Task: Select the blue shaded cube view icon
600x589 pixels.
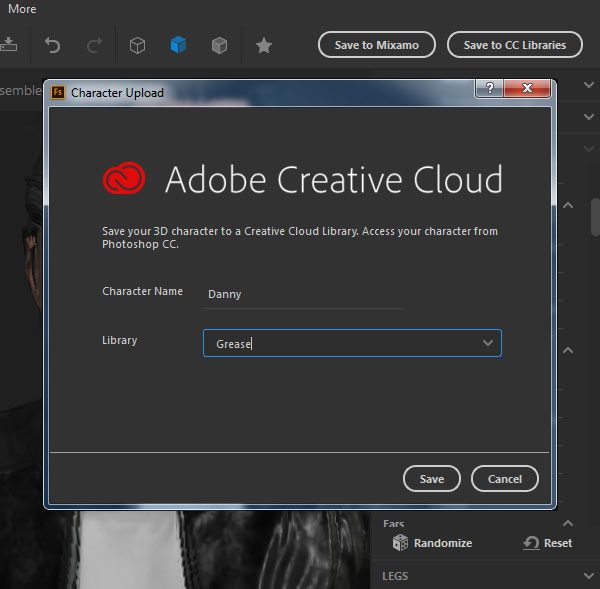Action: point(178,45)
